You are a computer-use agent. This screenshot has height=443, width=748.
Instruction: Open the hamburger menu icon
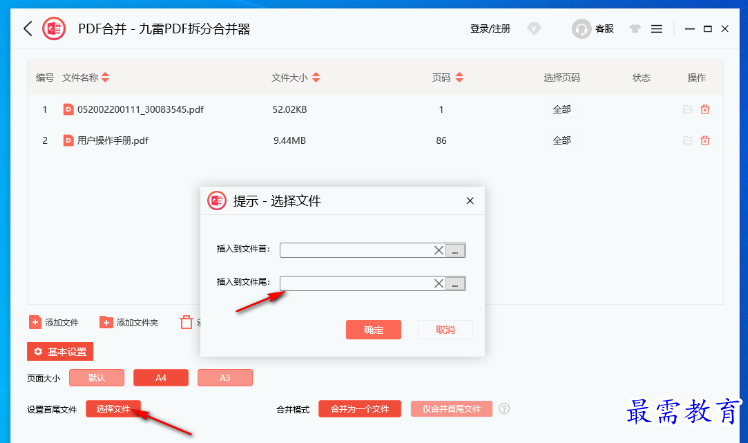pyautogui.click(x=656, y=29)
